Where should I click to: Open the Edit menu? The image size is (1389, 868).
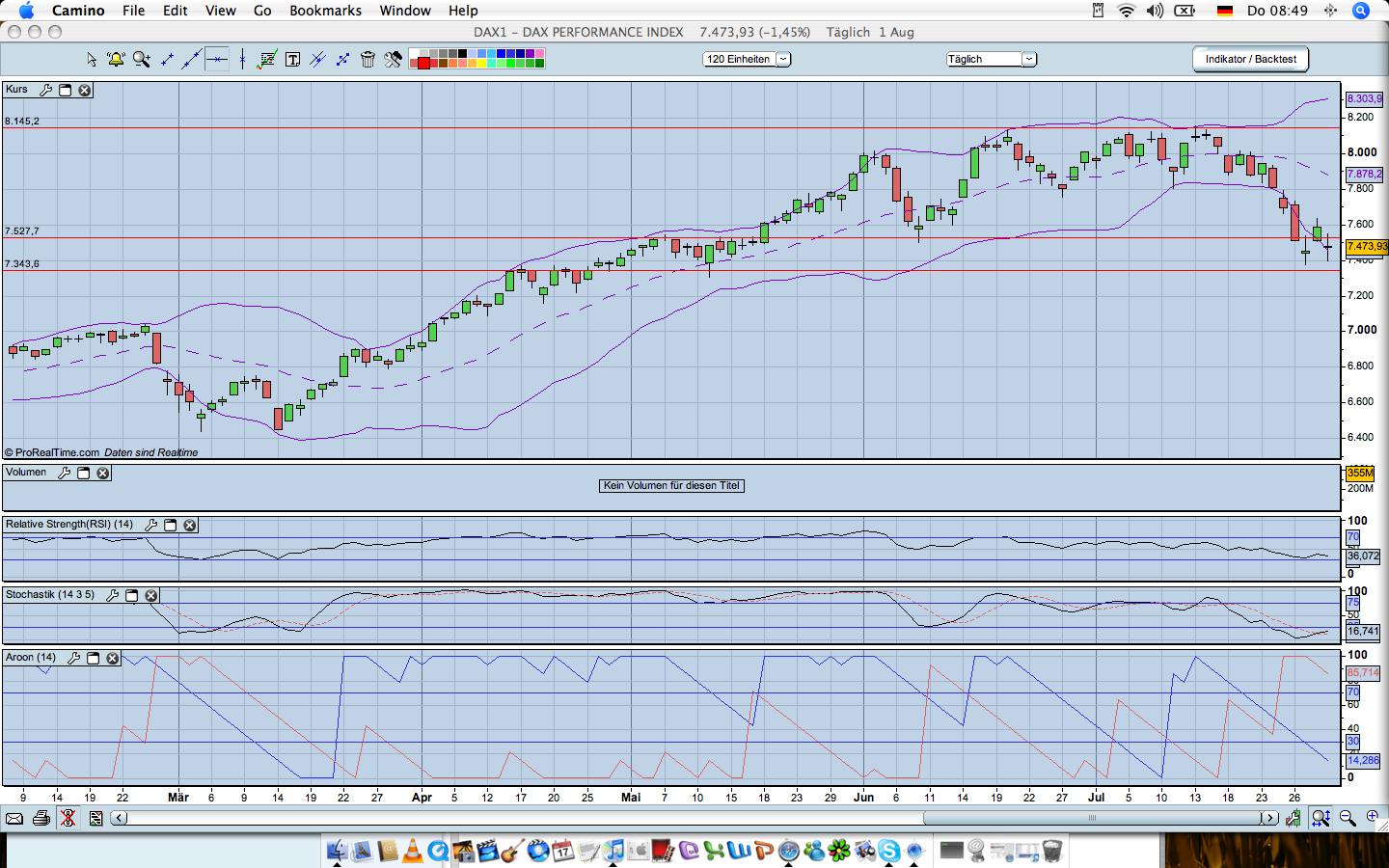[176, 11]
